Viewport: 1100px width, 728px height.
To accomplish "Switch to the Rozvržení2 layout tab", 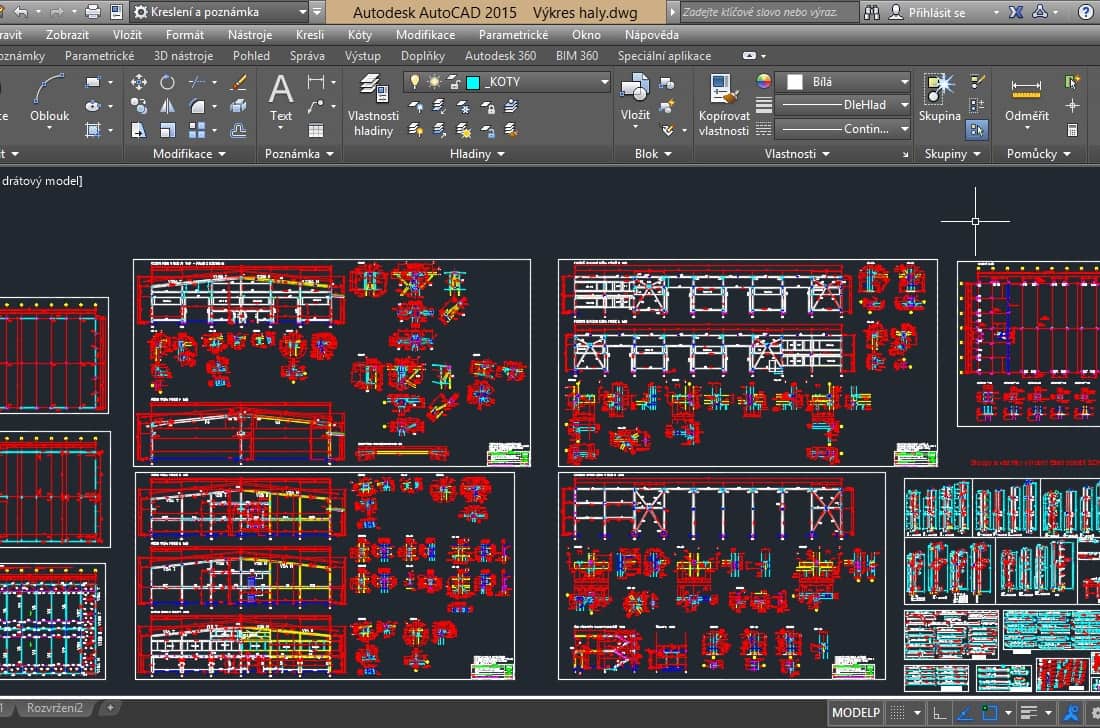I will click(x=55, y=708).
